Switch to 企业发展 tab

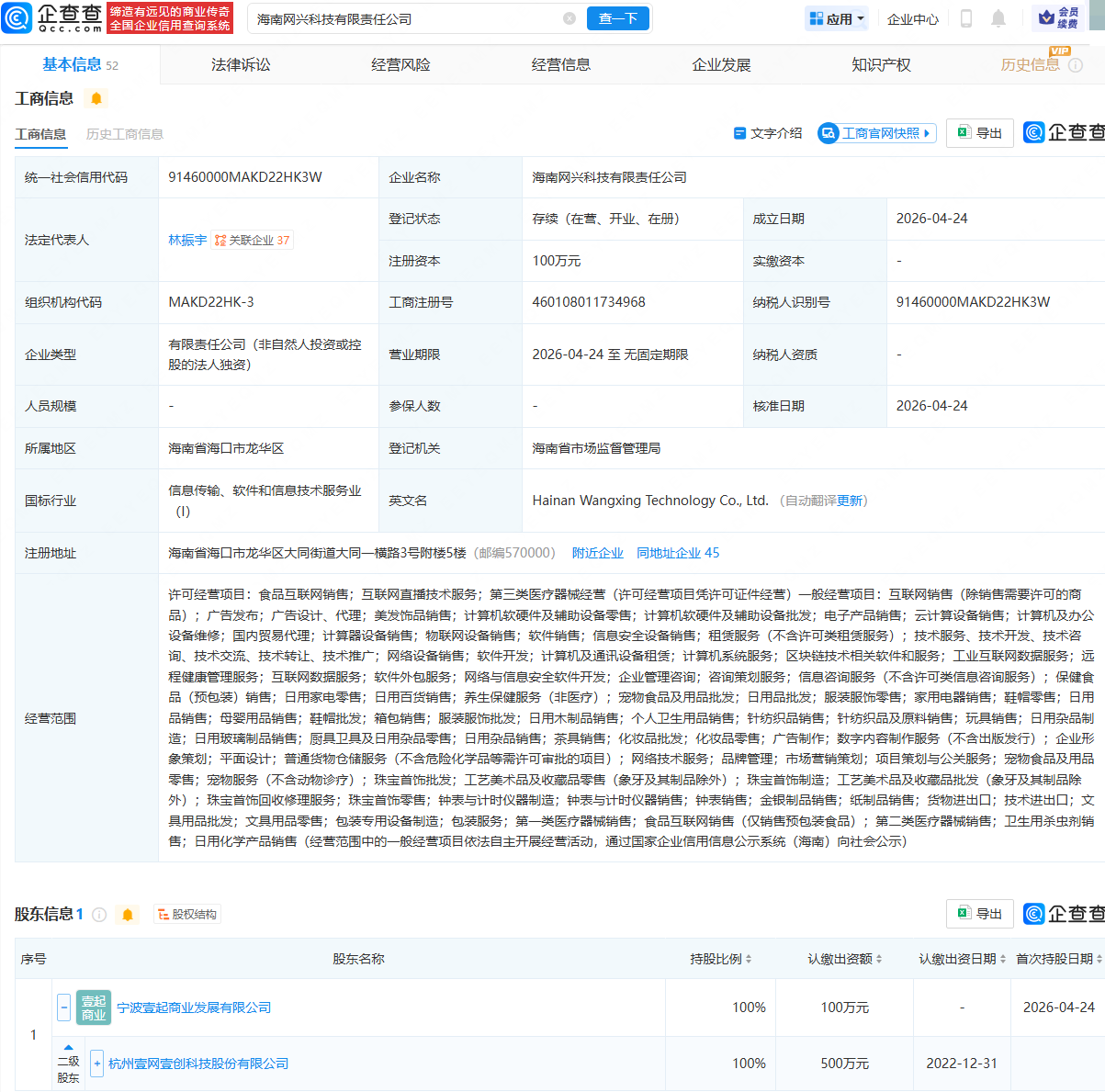point(721,64)
